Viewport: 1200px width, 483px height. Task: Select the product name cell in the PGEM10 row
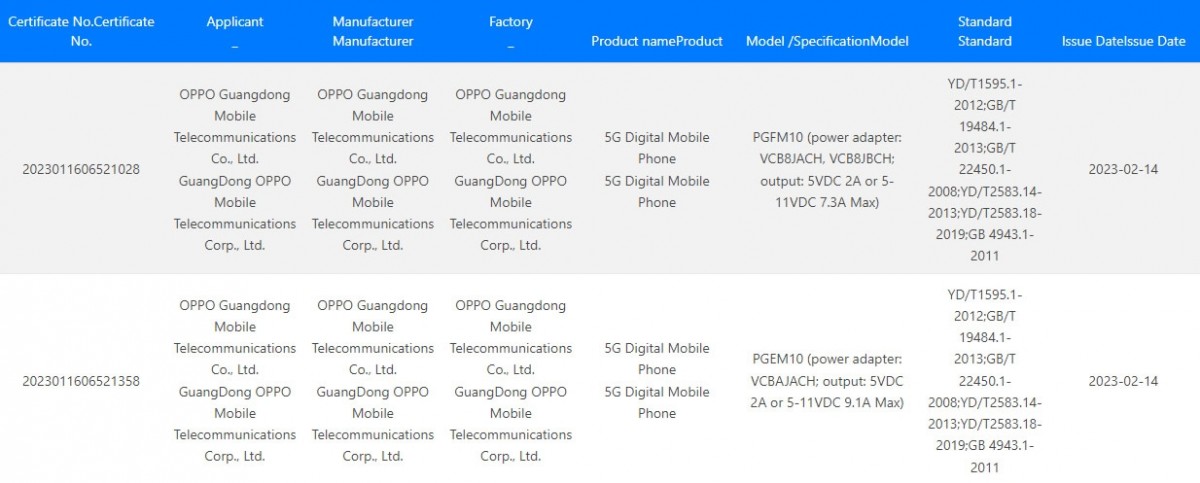tap(657, 380)
